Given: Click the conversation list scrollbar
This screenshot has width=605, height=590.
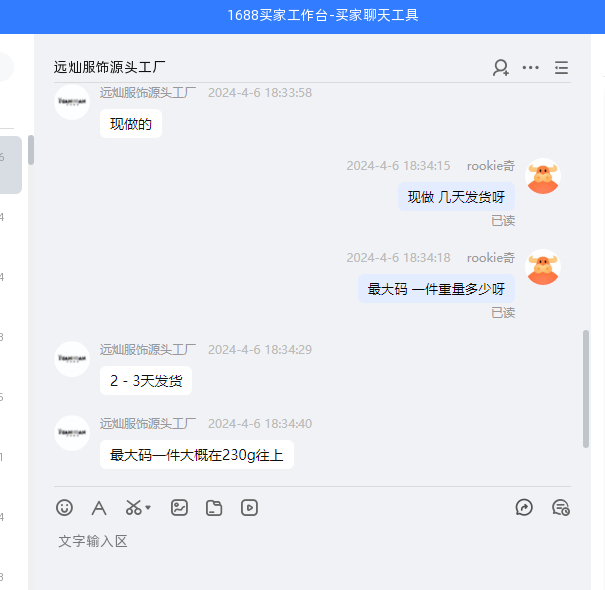Looking at the screenshot, I should click(x=31, y=150).
